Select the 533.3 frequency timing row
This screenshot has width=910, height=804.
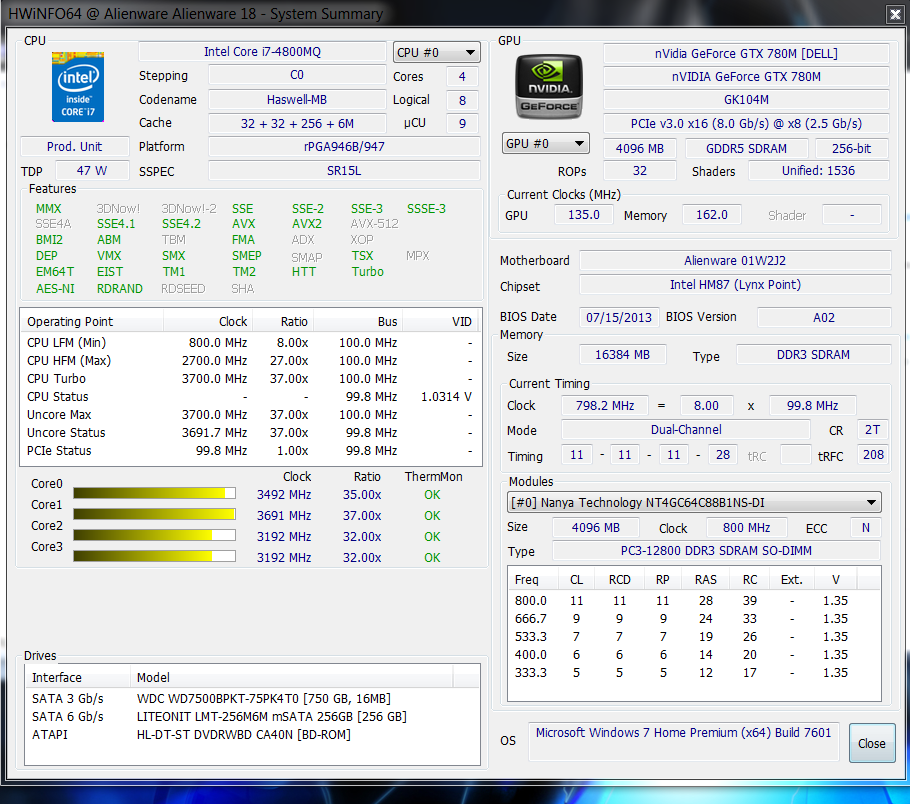pyautogui.click(x=694, y=636)
